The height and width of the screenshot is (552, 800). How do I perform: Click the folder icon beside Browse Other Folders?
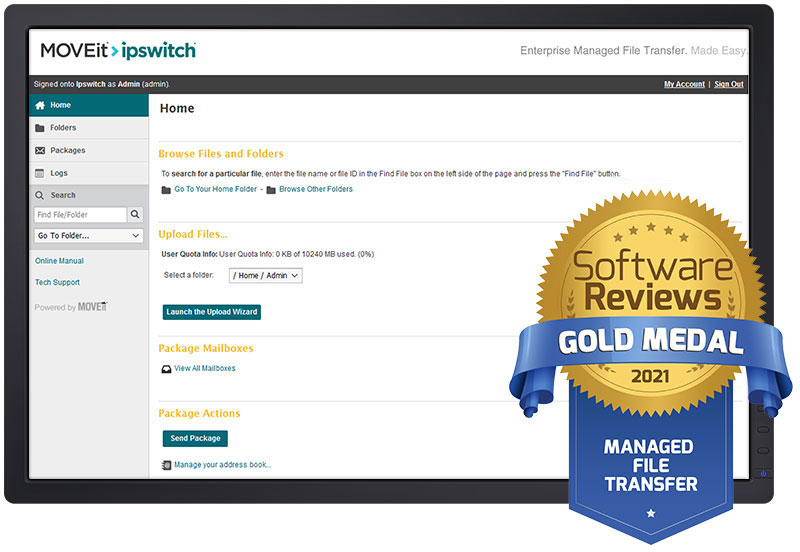[x=271, y=190]
